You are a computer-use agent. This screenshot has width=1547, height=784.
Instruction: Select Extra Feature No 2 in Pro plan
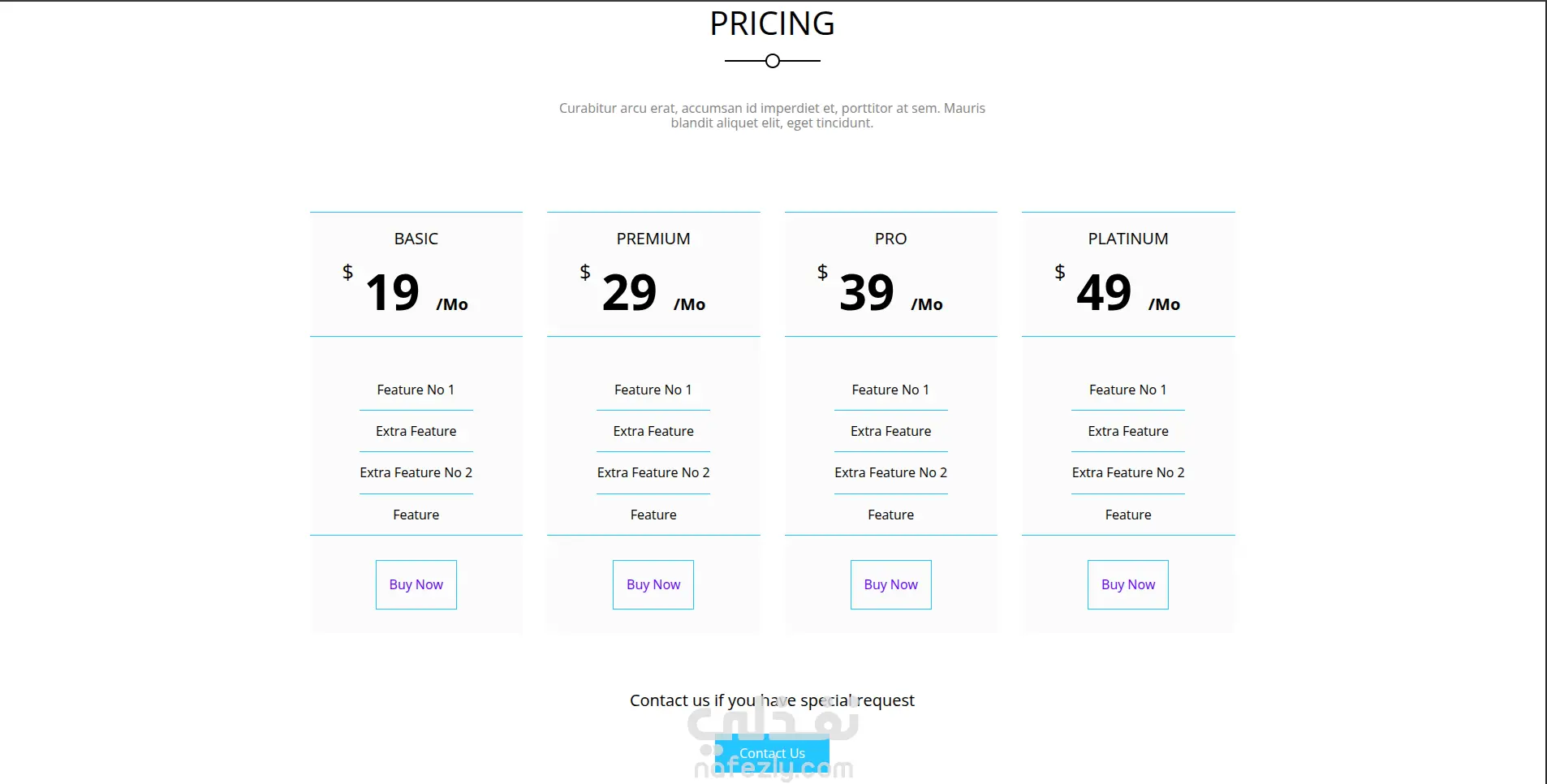[890, 472]
